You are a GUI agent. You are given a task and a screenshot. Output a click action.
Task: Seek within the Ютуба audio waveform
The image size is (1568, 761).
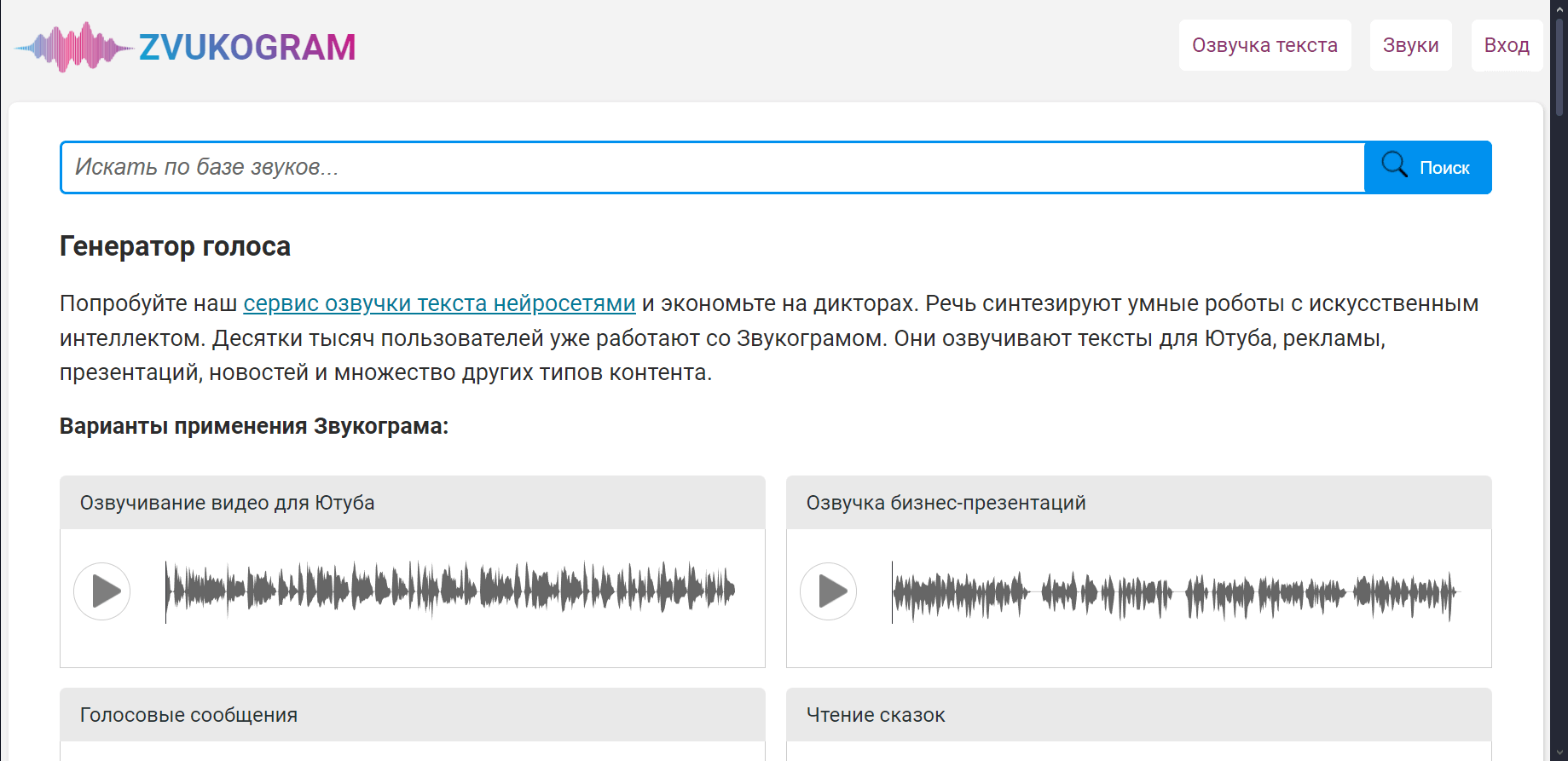(450, 591)
